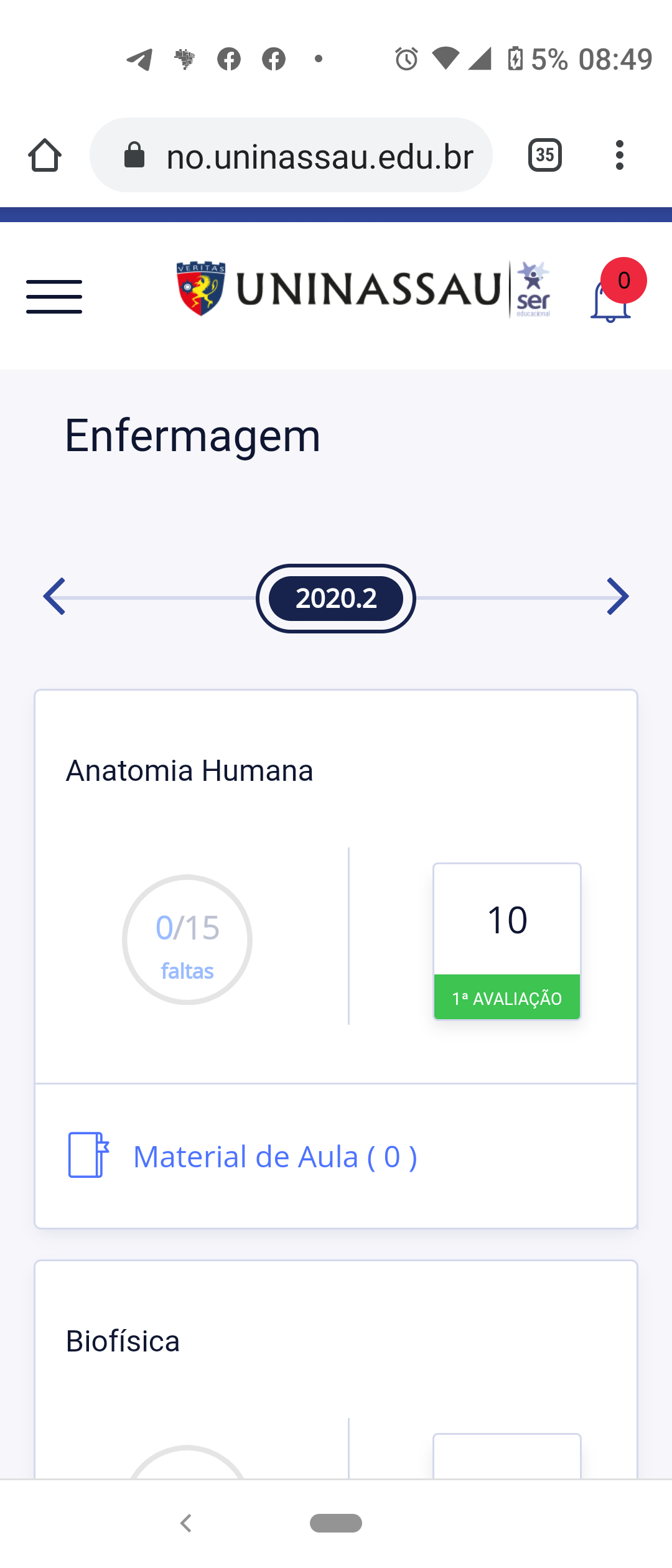Go to Chrome home page icon
This screenshot has width=672, height=1568.
click(45, 155)
